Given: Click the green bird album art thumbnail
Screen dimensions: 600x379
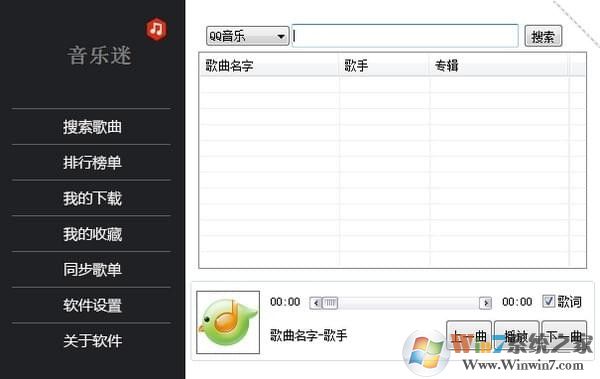Looking at the screenshot, I should [x=228, y=322].
